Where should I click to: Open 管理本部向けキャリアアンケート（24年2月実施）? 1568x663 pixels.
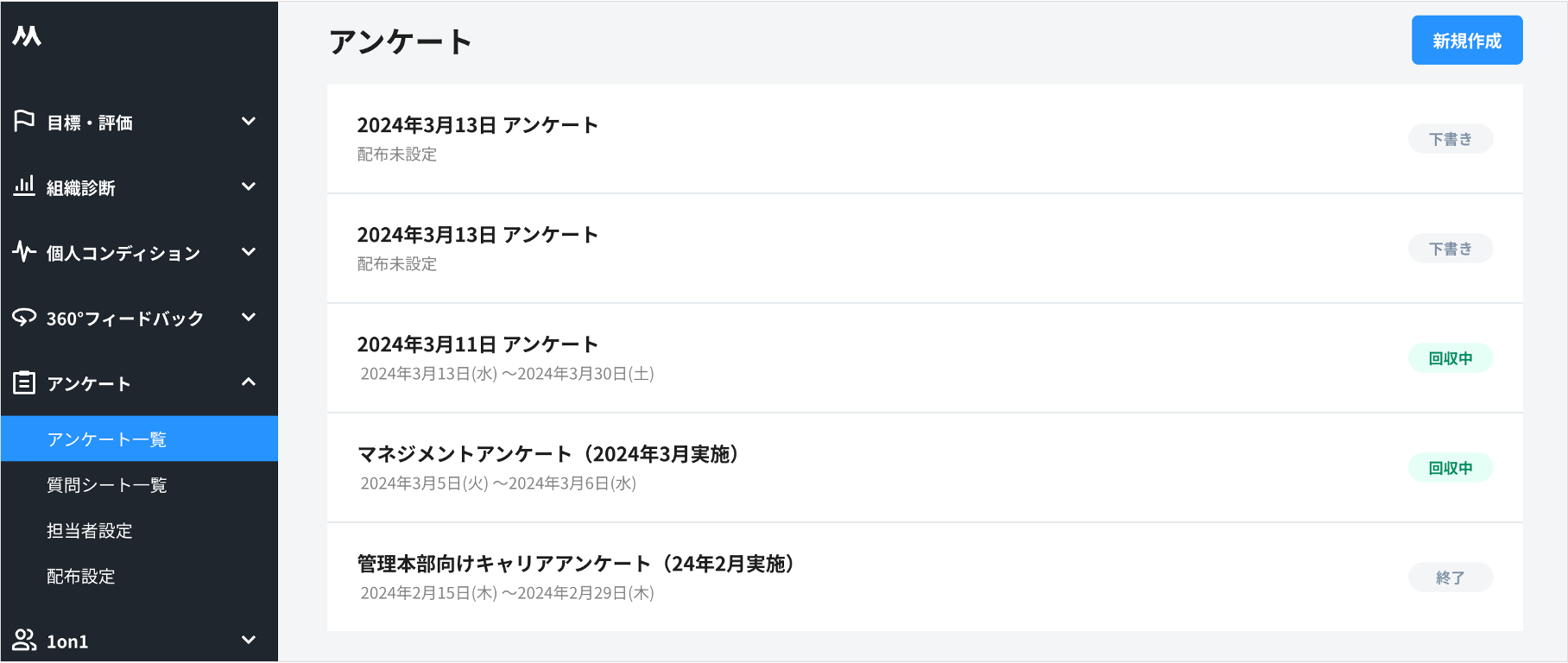pyautogui.click(x=577, y=565)
